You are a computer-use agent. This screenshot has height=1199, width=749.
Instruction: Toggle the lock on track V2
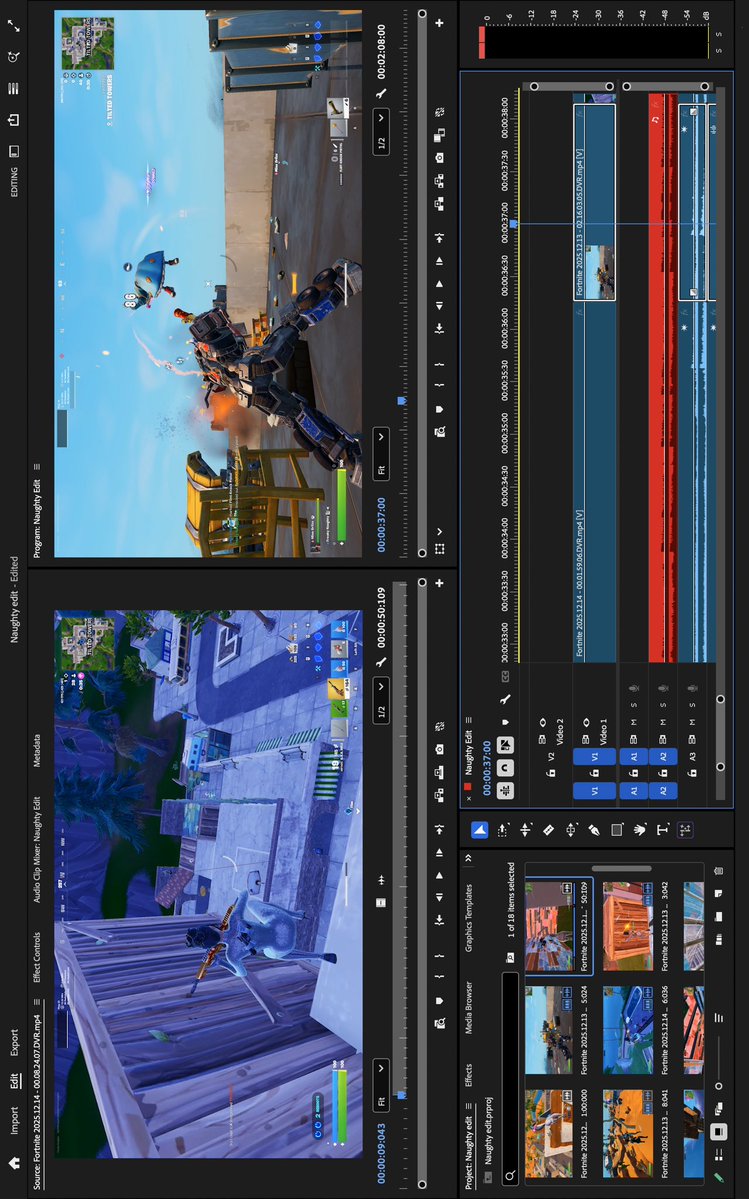tap(551, 773)
